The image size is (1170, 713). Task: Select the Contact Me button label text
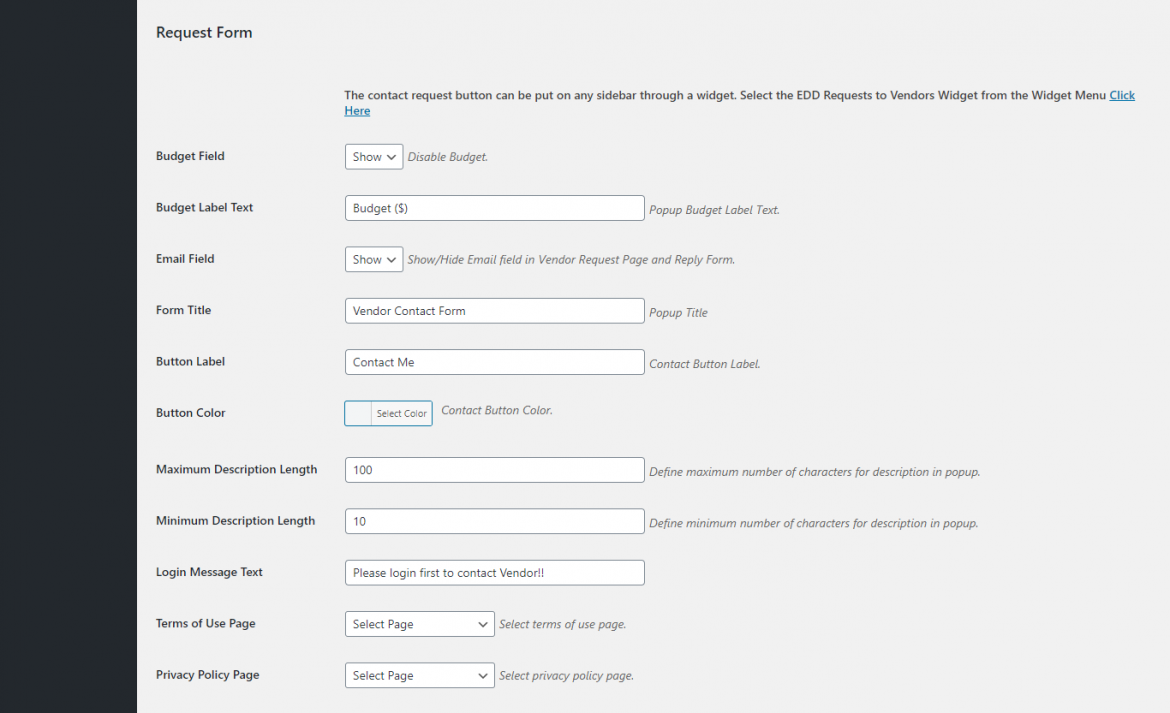494,361
